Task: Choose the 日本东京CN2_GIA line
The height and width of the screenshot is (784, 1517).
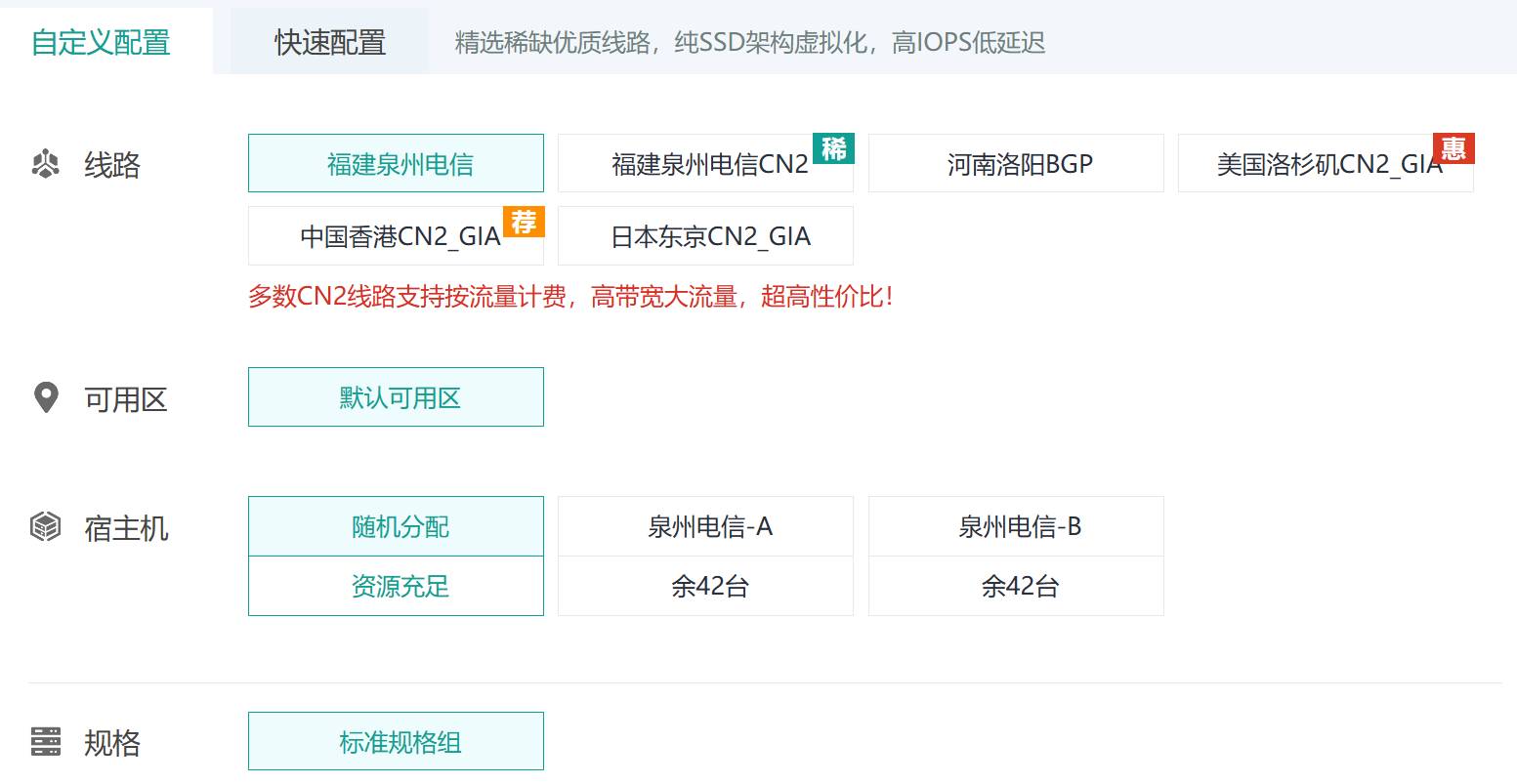Action: click(705, 235)
